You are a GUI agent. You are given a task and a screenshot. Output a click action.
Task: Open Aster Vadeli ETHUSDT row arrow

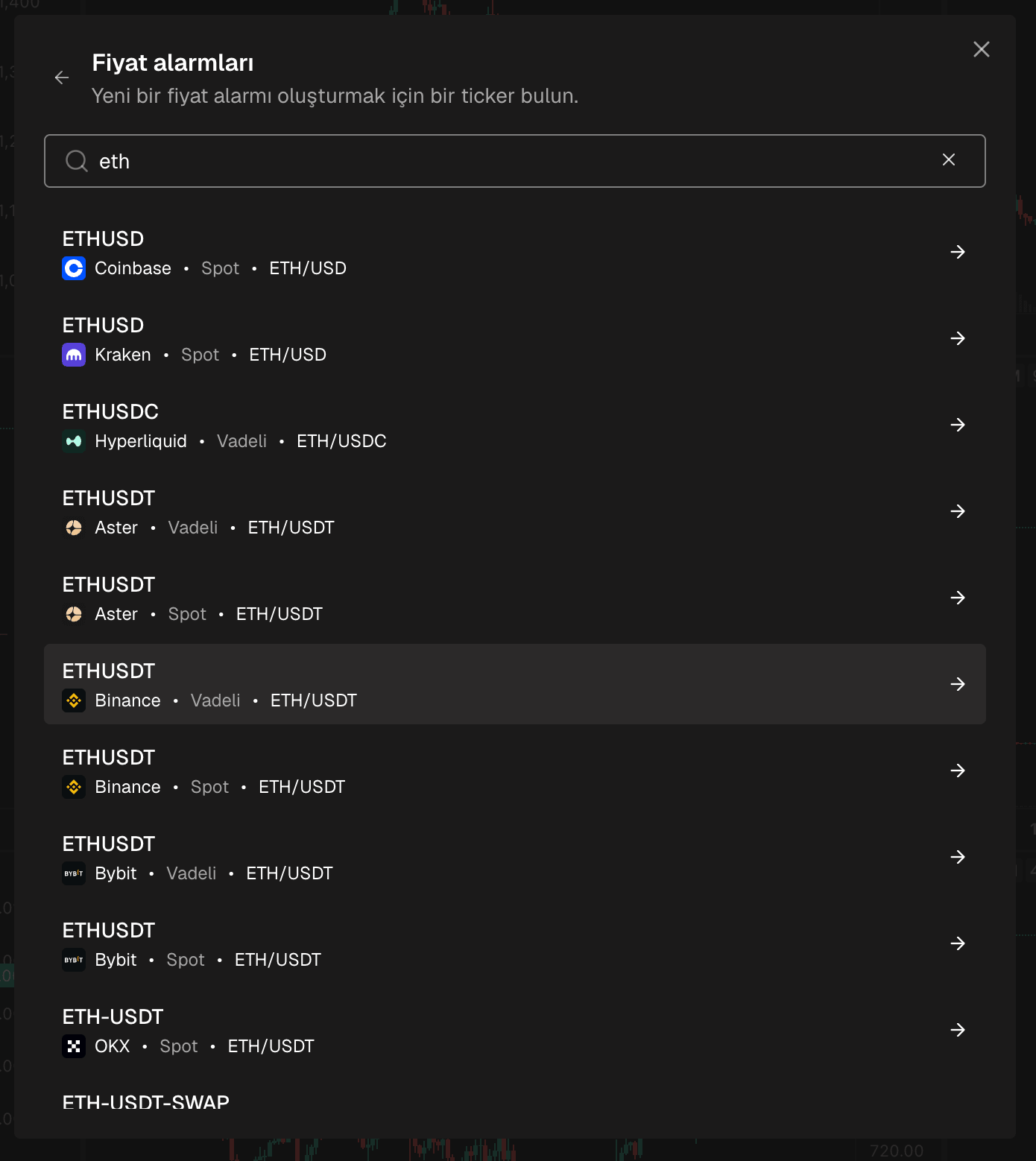[958, 511]
